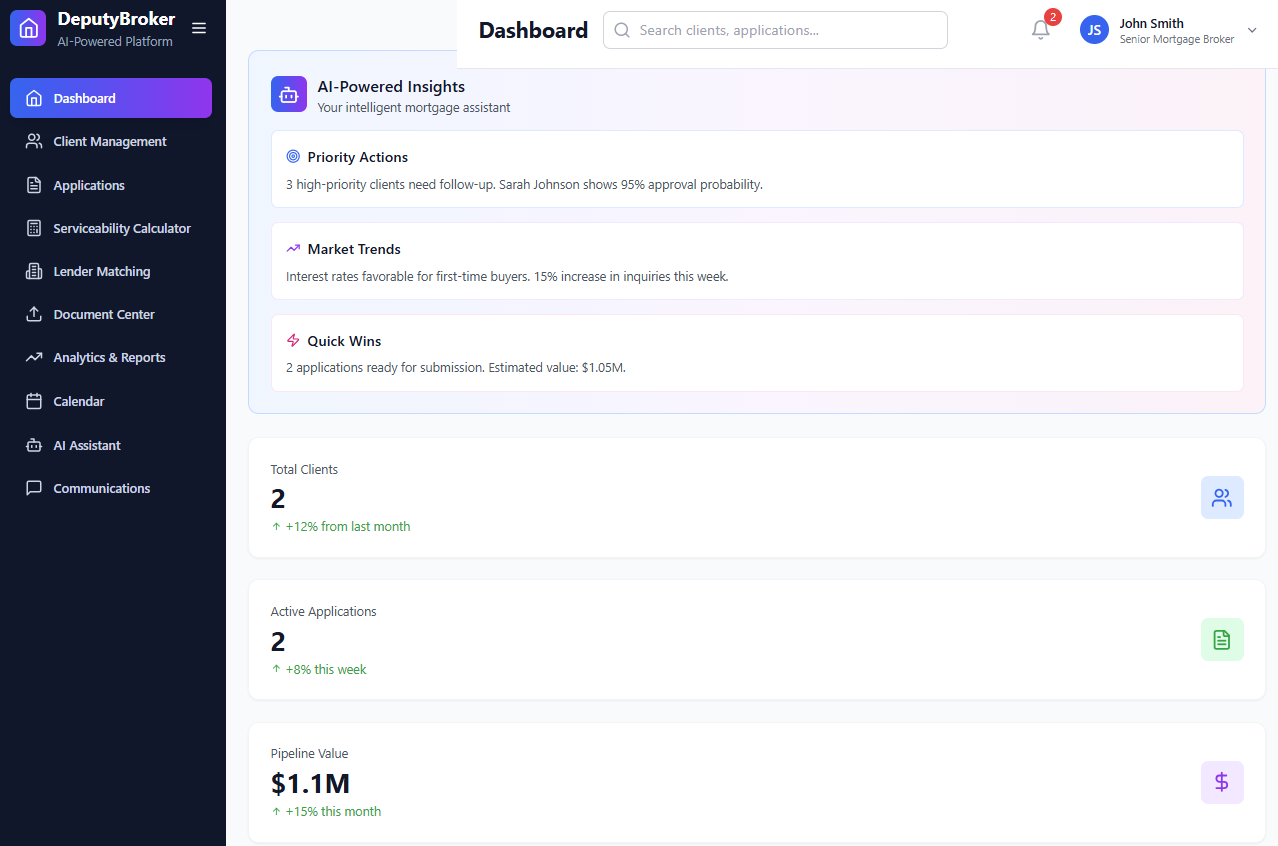
Task: Click the Market Trends insight card
Action: coord(757,262)
